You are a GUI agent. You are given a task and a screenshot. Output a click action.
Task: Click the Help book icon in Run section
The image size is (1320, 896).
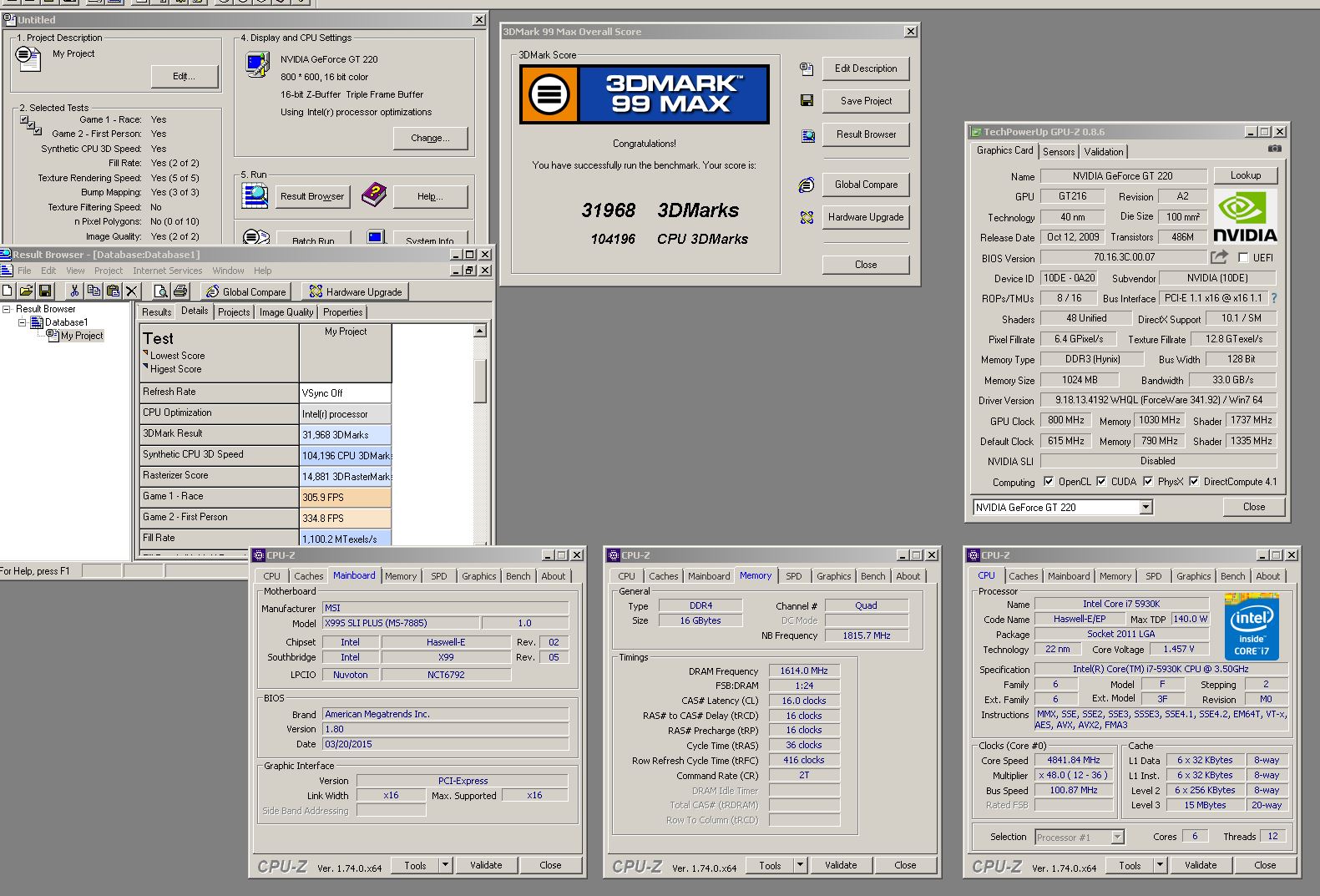pos(374,195)
